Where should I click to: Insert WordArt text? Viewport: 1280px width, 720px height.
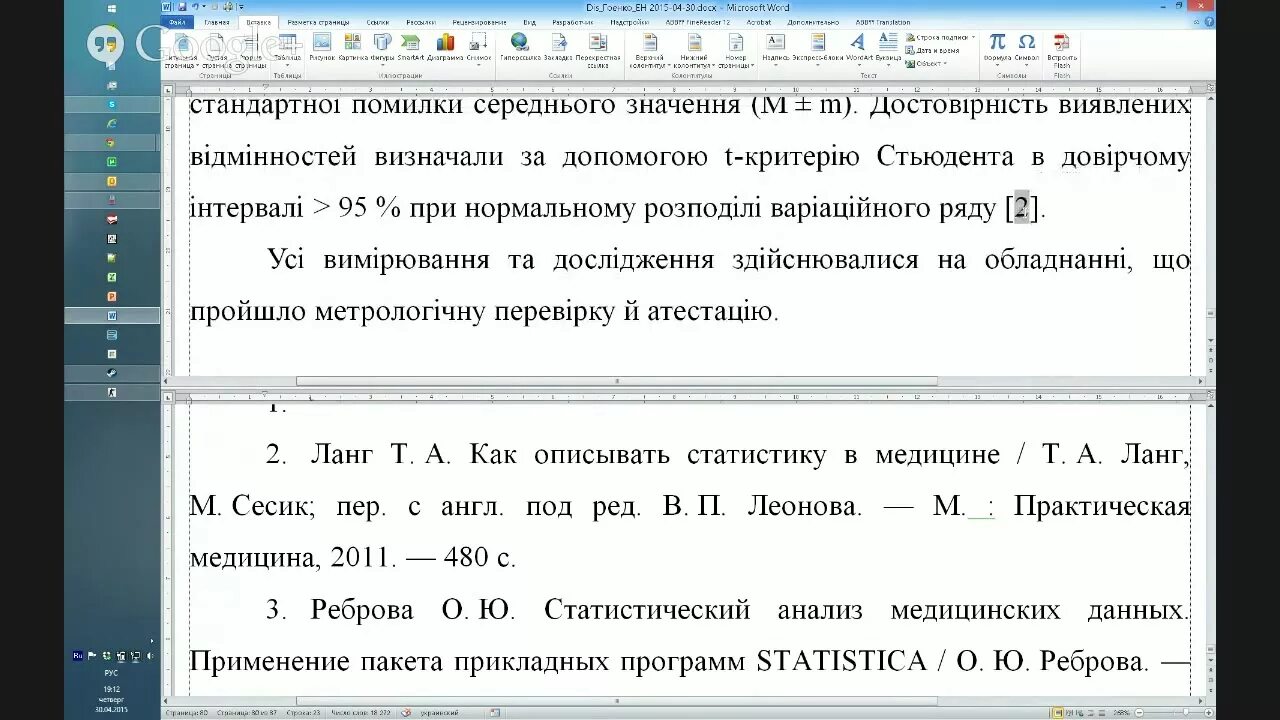point(859,50)
